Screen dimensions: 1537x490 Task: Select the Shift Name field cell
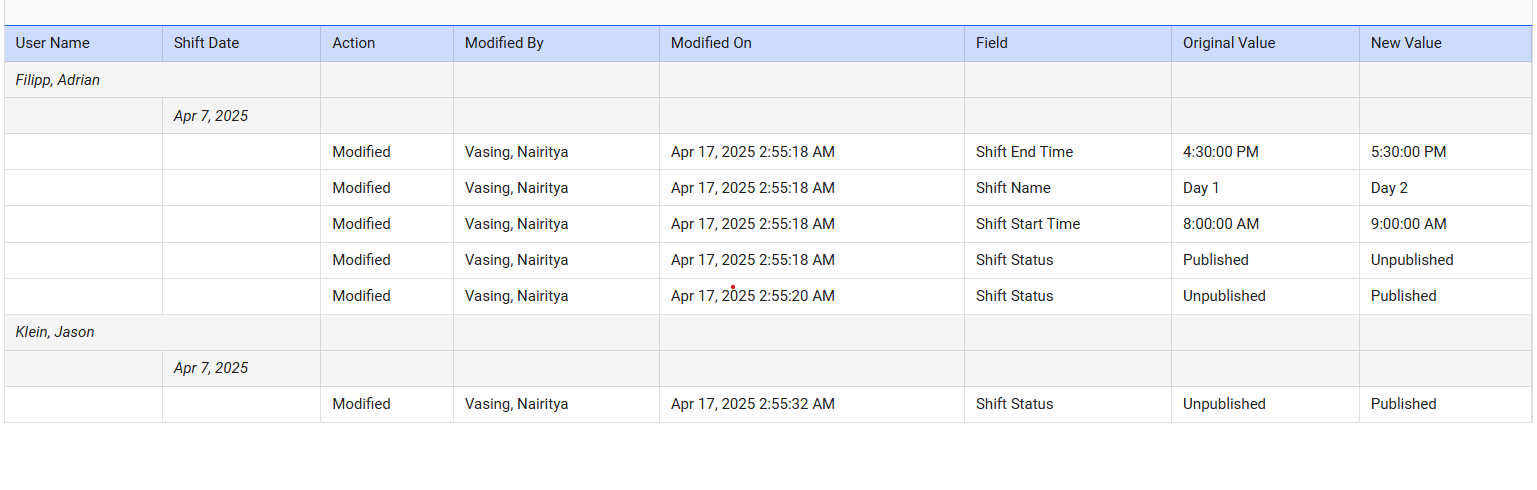[1013, 188]
